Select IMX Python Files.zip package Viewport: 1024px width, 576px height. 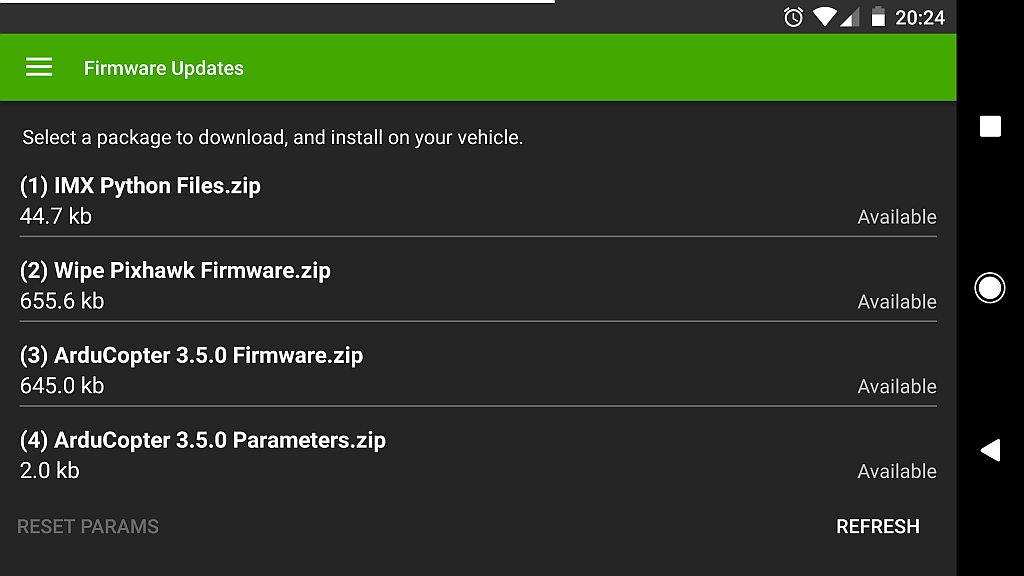tap(140, 186)
